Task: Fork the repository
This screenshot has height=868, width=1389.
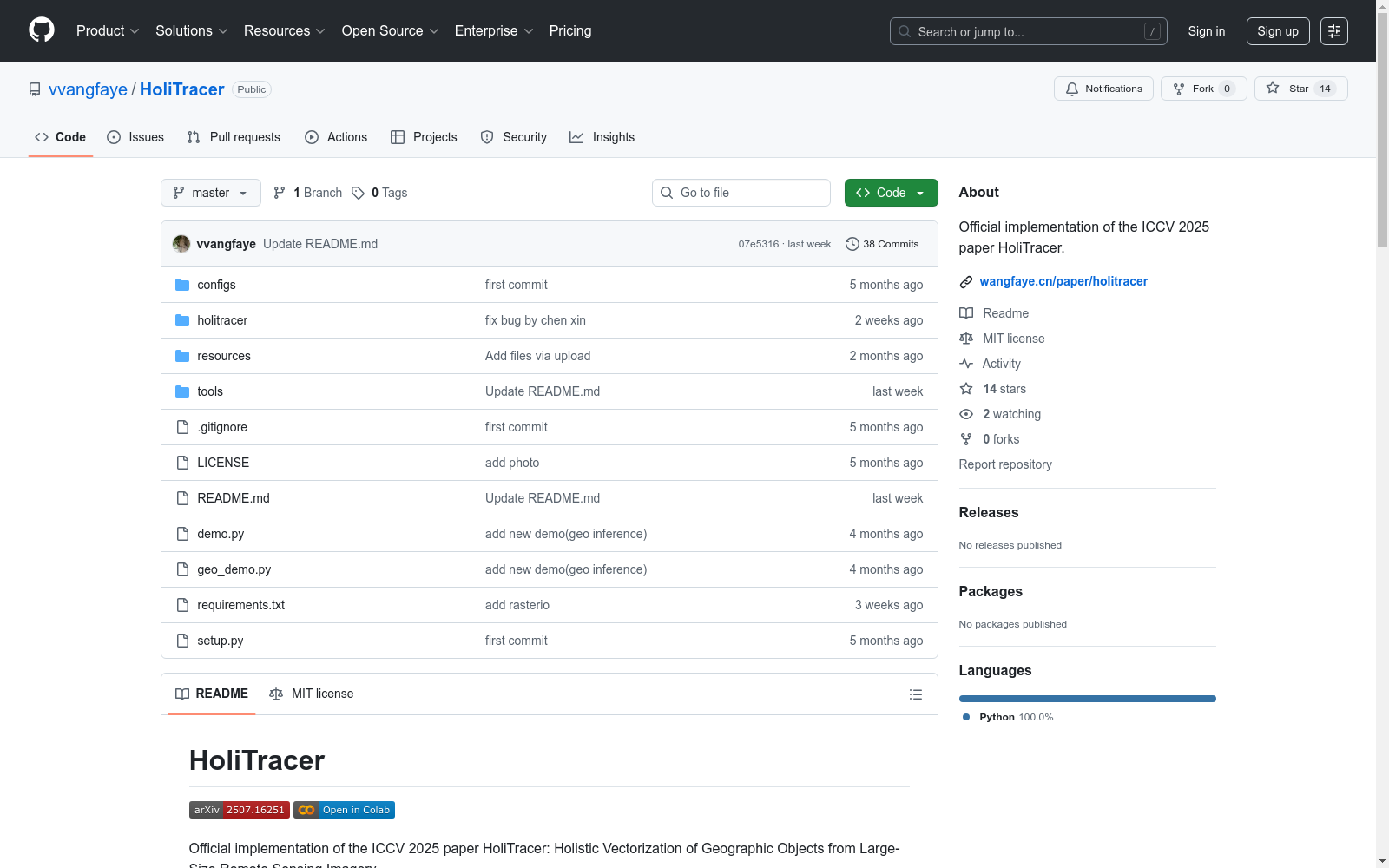Action: coord(1203,89)
